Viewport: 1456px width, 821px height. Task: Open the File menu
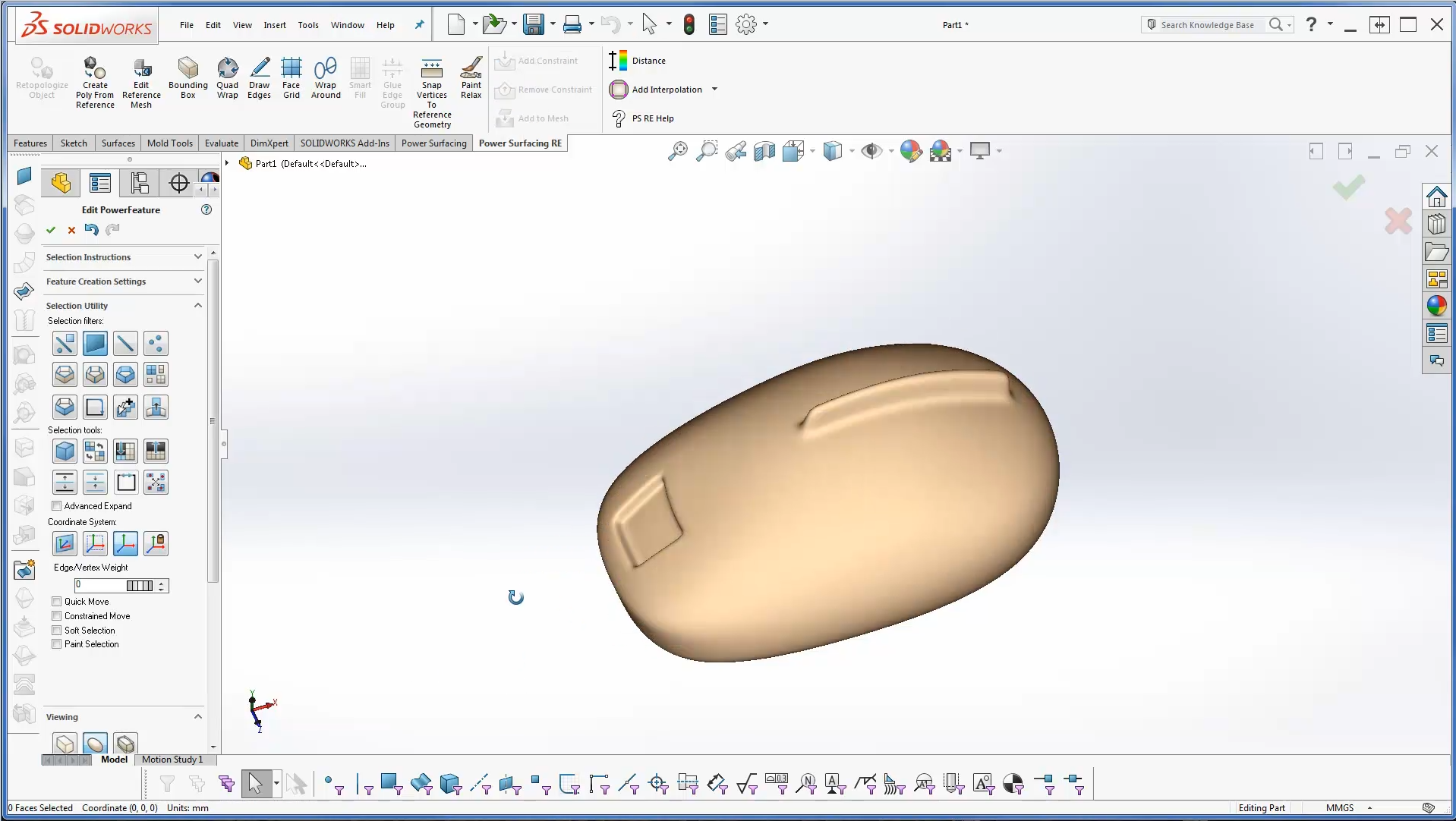click(187, 25)
